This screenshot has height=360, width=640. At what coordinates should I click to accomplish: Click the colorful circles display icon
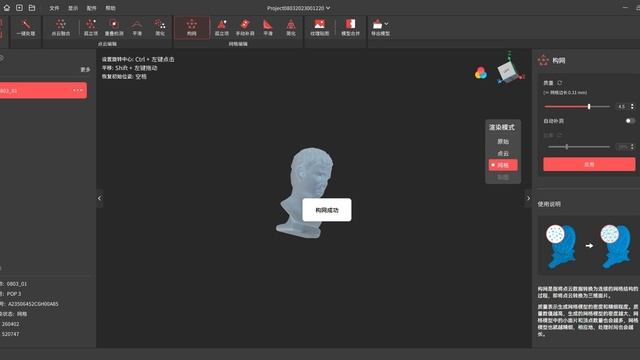coord(481,73)
